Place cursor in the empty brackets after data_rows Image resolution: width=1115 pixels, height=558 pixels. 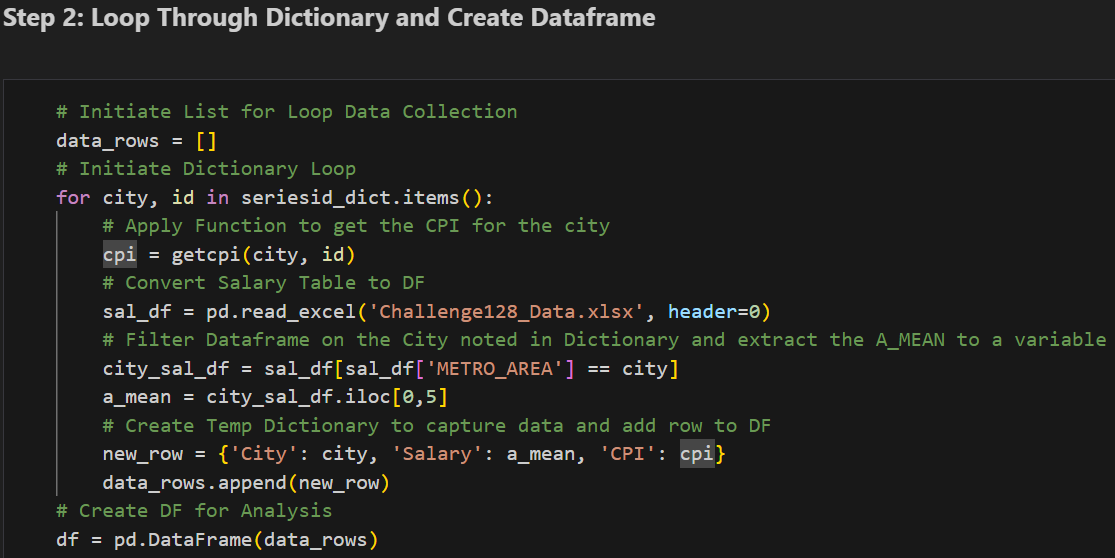coord(207,140)
